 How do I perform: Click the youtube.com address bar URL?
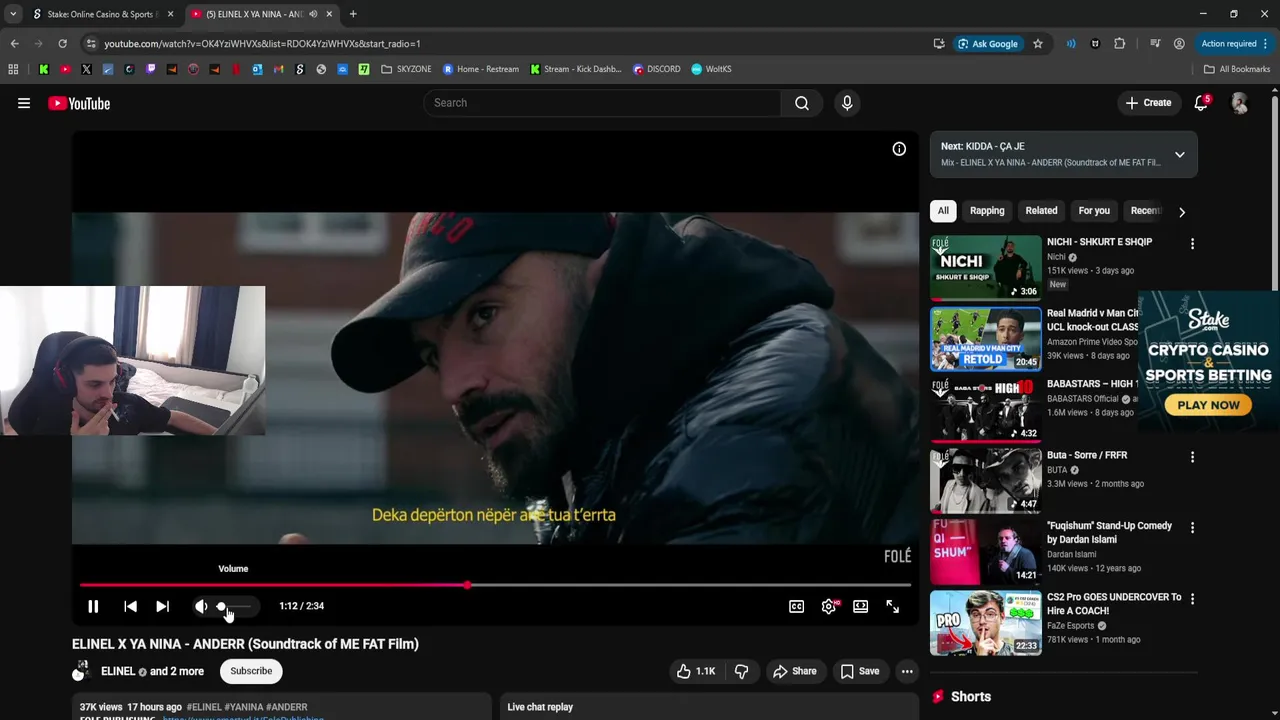click(262, 44)
